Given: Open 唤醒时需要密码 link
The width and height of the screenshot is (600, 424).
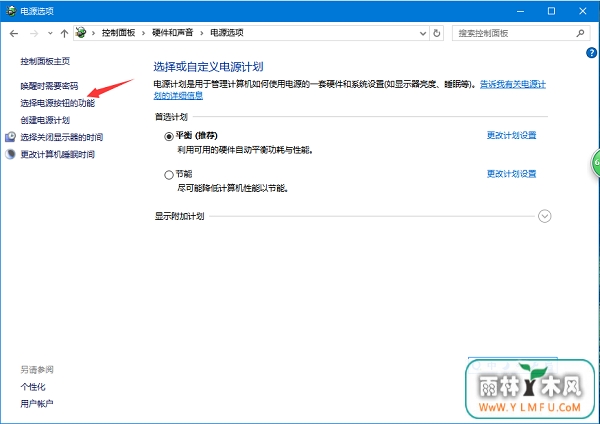Looking at the screenshot, I should click(49, 86).
